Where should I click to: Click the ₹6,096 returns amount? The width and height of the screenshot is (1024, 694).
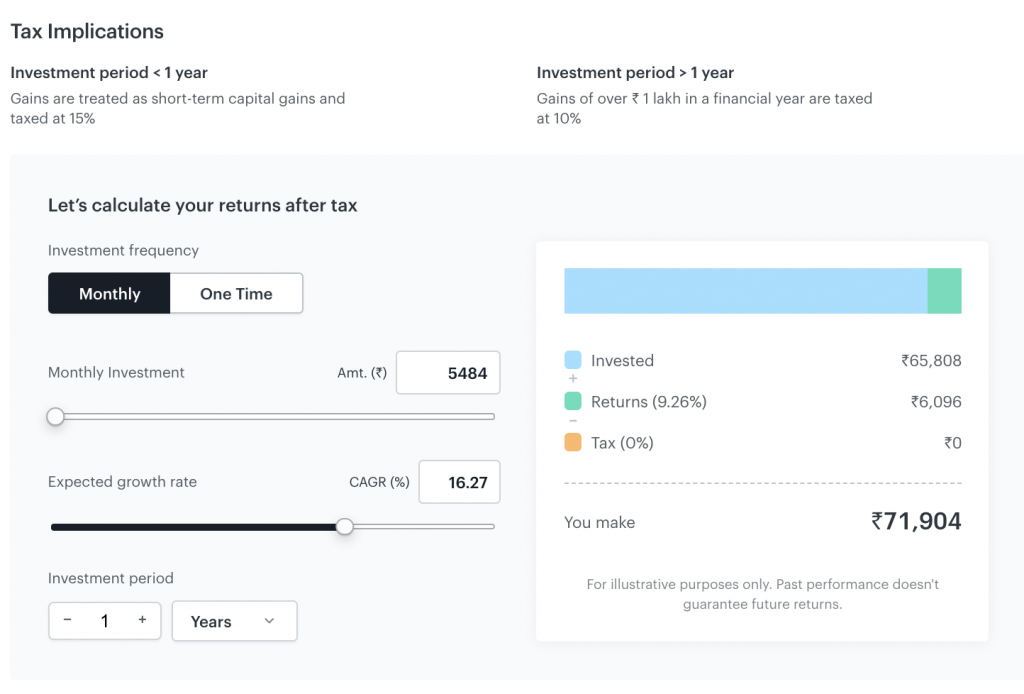[x=936, y=402]
